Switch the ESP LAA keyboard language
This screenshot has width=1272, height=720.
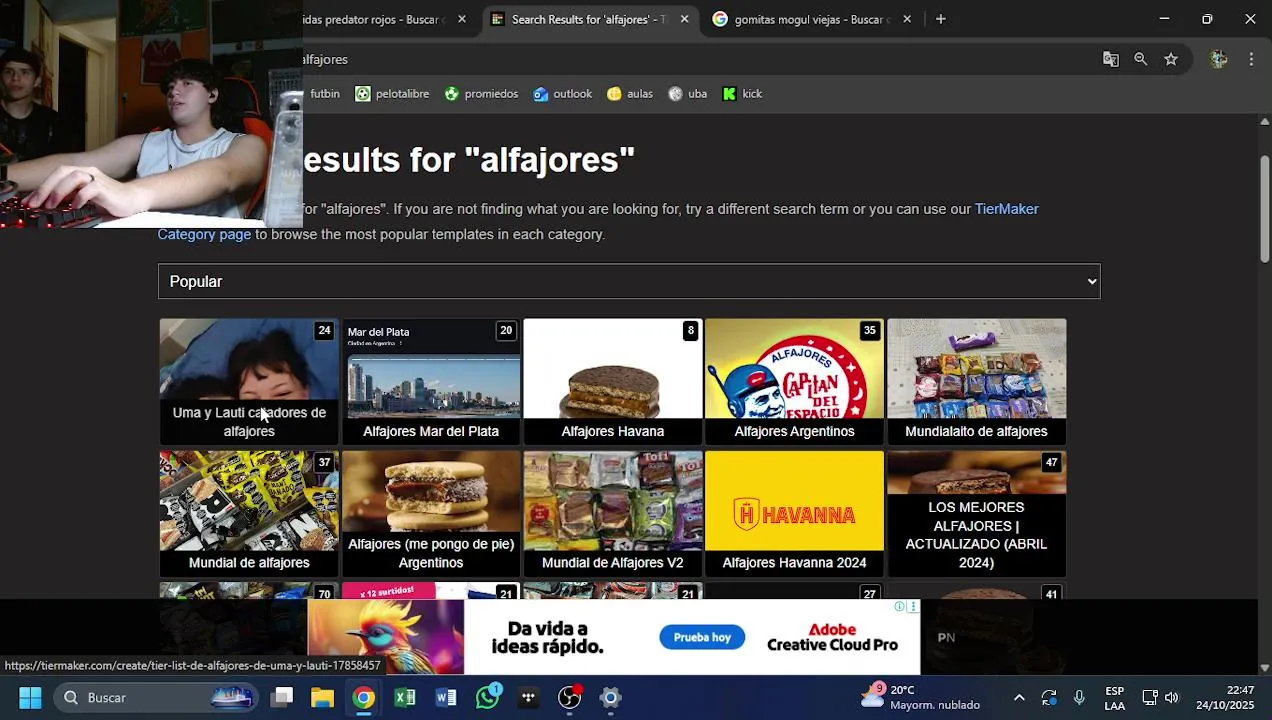pyautogui.click(x=1114, y=697)
